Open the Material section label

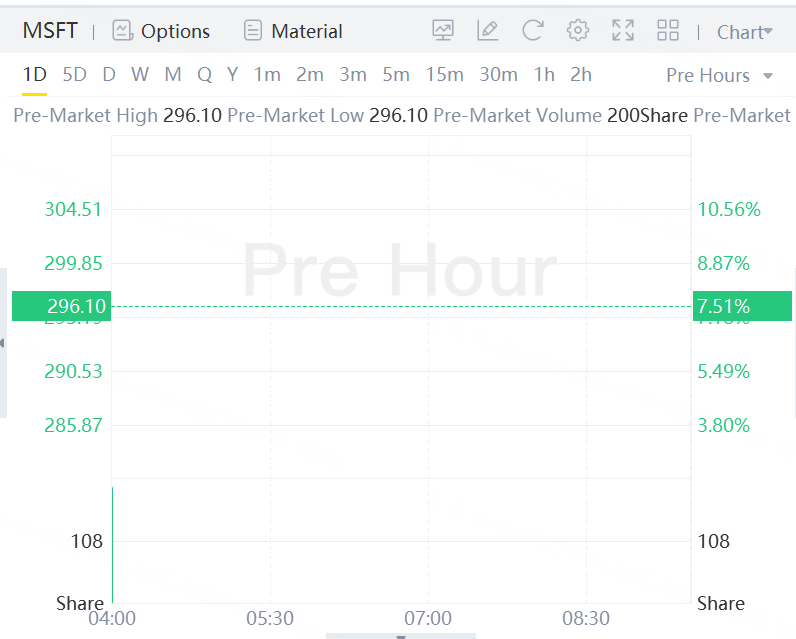click(307, 31)
